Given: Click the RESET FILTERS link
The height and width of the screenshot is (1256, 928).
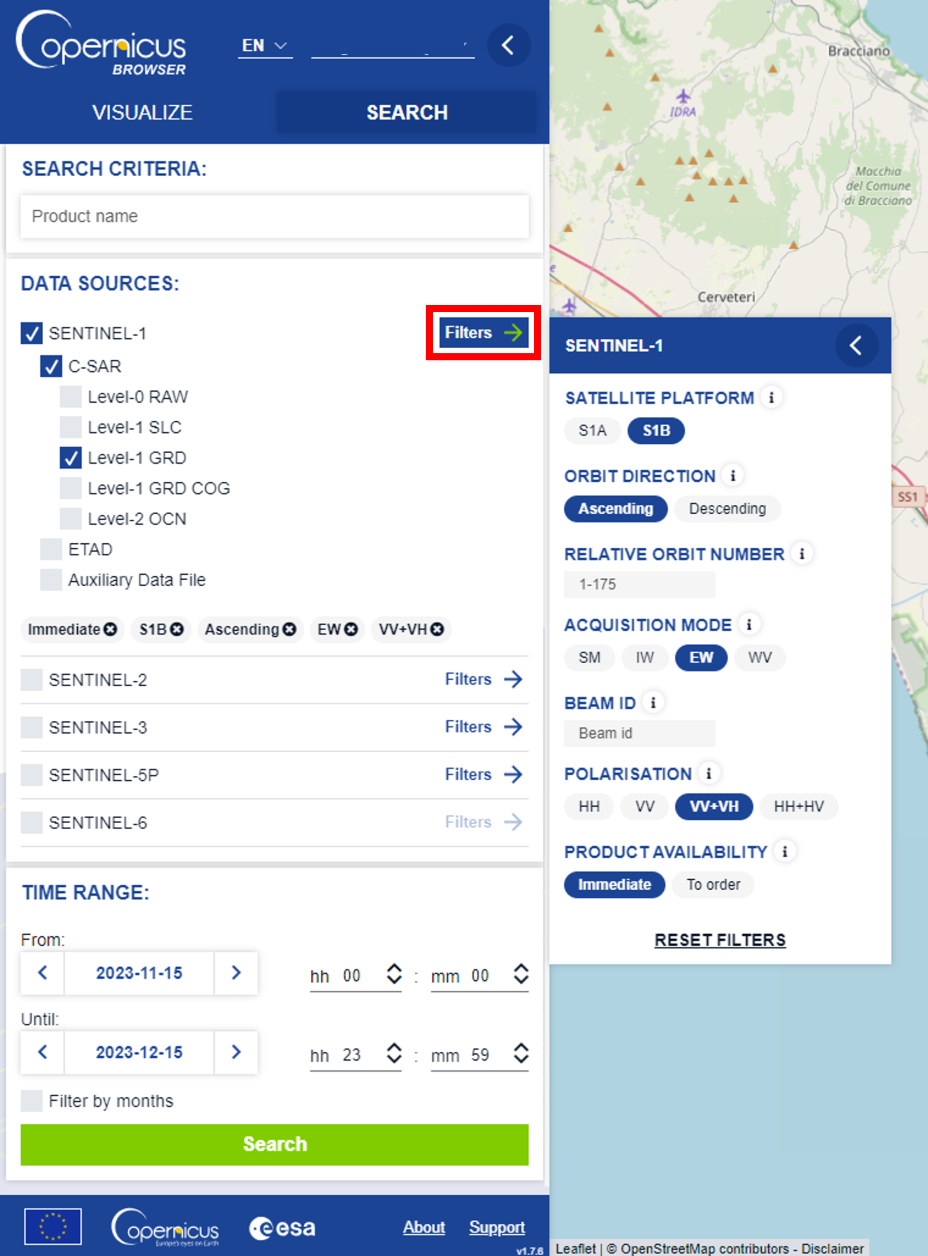Looking at the screenshot, I should click(720, 940).
